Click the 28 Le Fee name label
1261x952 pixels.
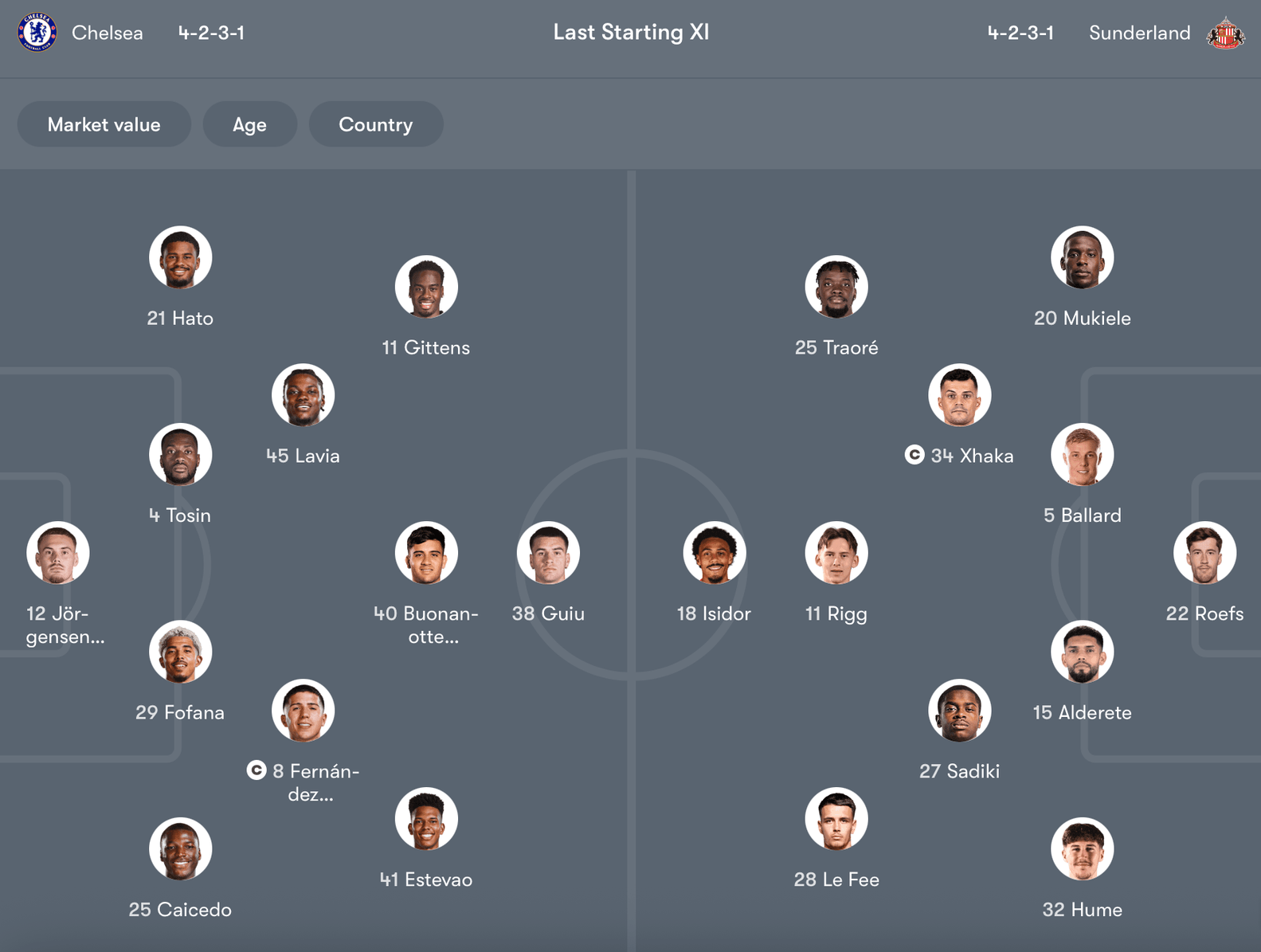[836, 880]
